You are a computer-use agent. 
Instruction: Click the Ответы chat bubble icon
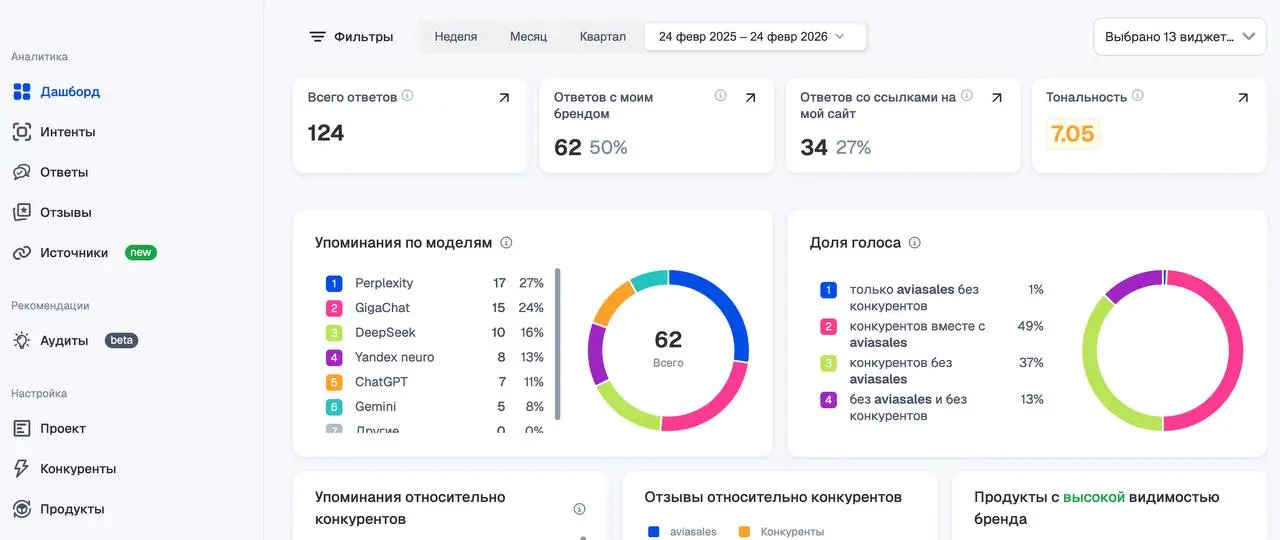coord(22,172)
